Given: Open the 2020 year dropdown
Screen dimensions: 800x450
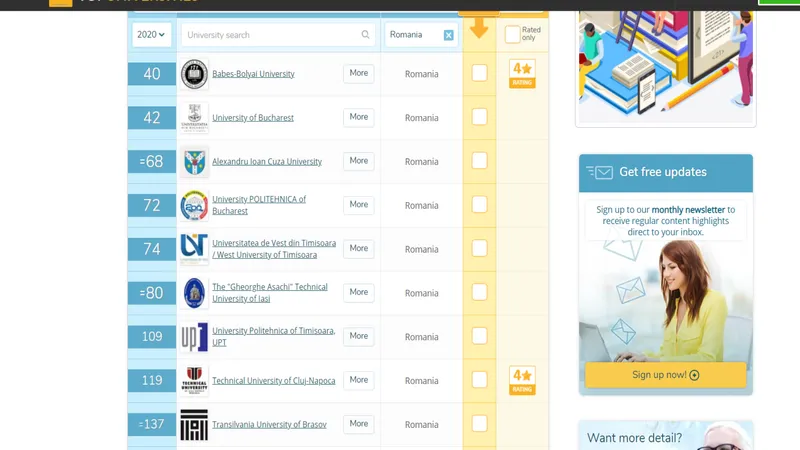Looking at the screenshot, I should tap(152, 35).
